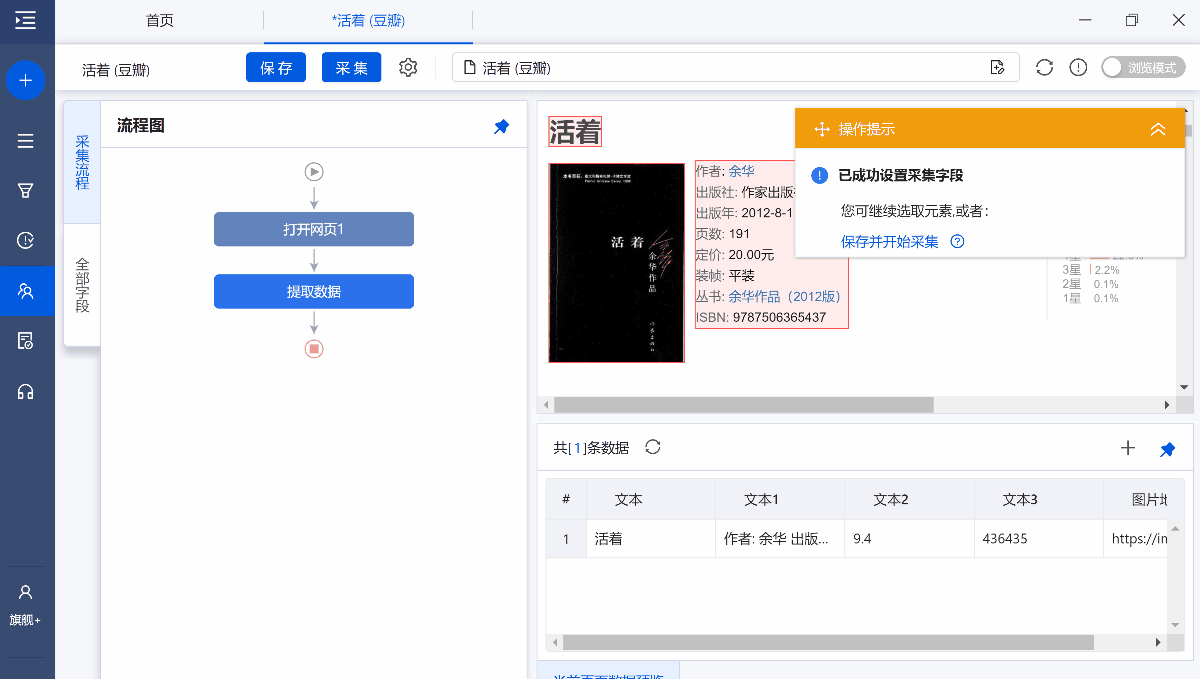Refresh data count with circular arrow icon

tap(653, 447)
